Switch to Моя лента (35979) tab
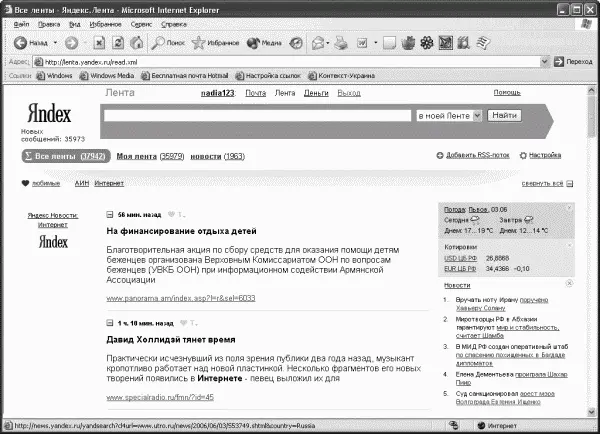 click(150, 156)
